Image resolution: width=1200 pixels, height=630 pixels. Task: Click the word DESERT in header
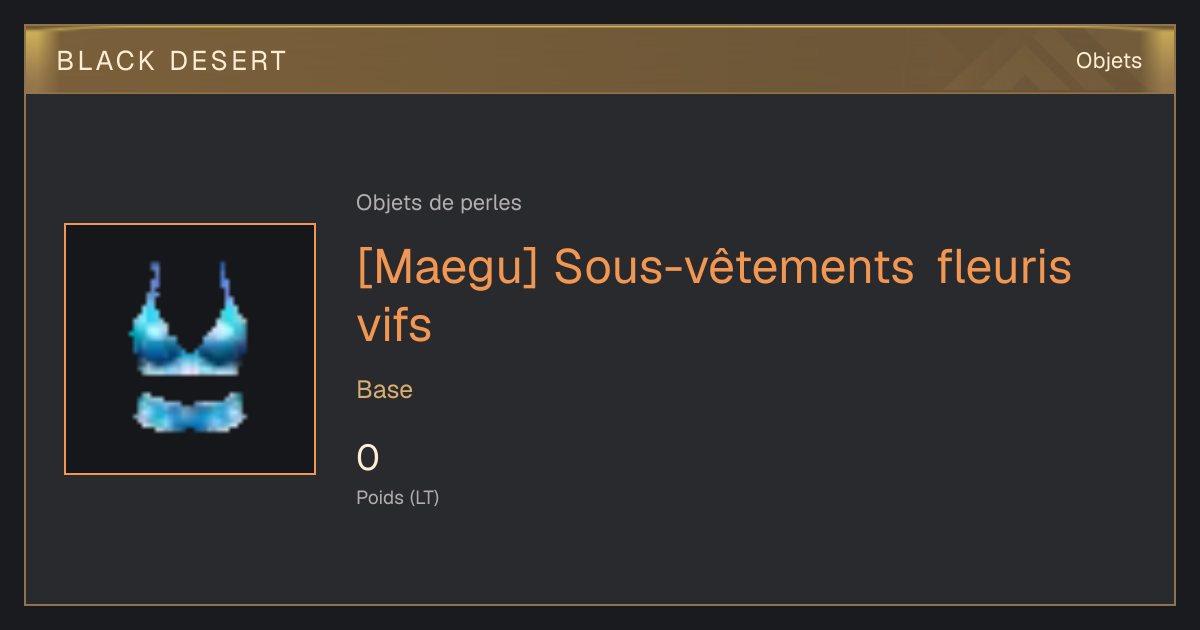pyautogui.click(x=228, y=61)
